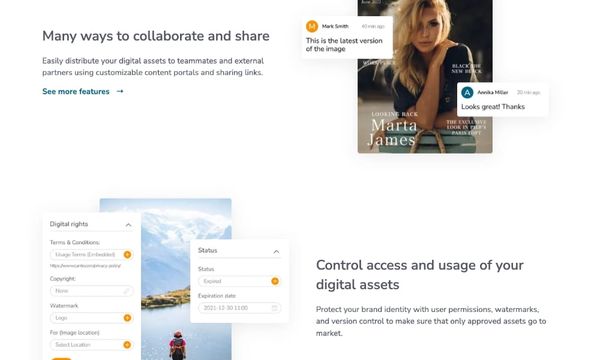Click the 'Terms & Conditions:' label
600x360 pixels.
click(75, 243)
